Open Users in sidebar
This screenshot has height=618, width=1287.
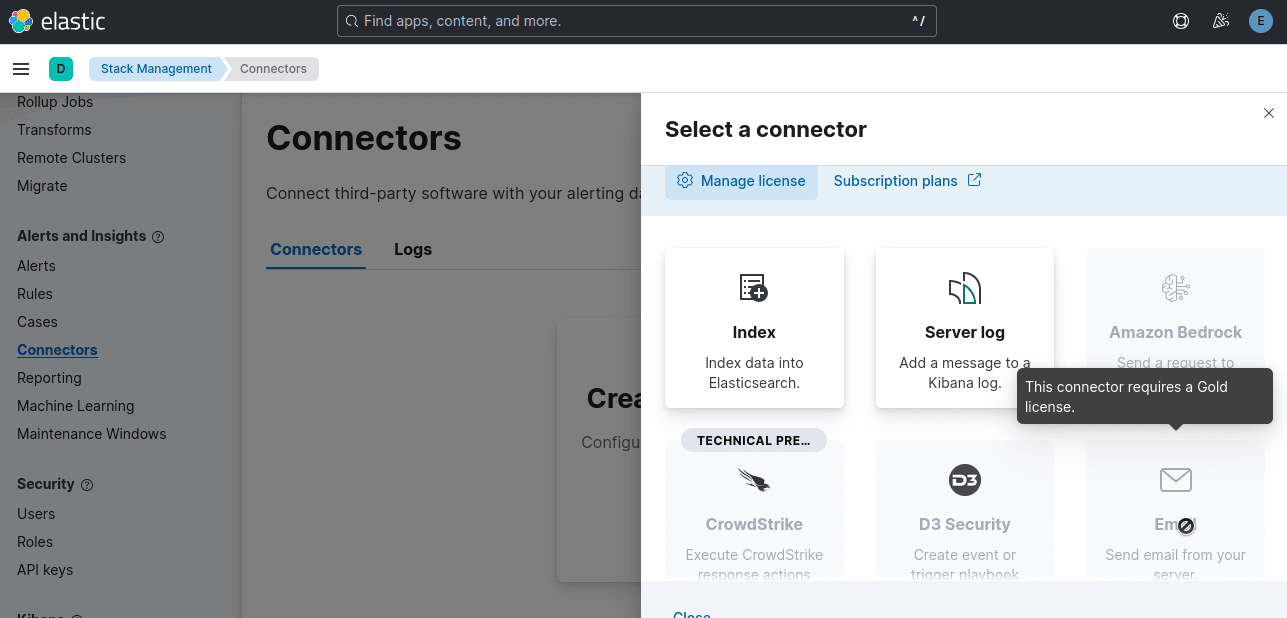tap(36, 514)
